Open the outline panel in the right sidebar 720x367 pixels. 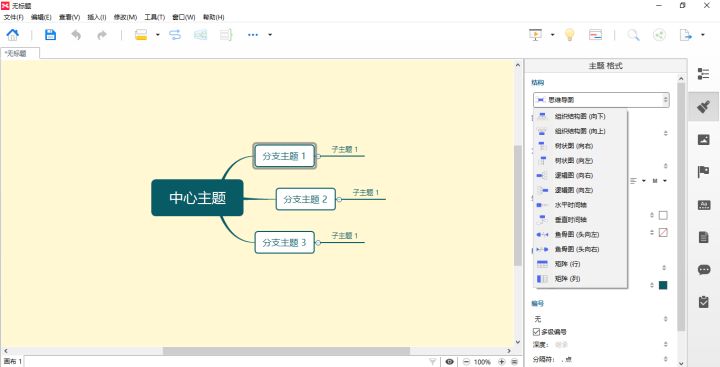[x=703, y=73]
